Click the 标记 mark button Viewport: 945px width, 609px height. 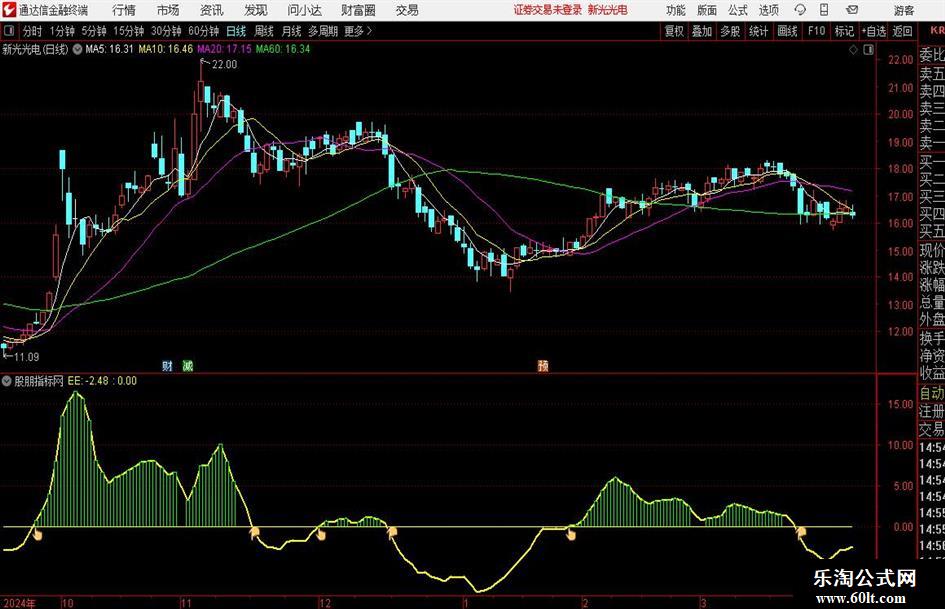pyautogui.click(x=844, y=31)
